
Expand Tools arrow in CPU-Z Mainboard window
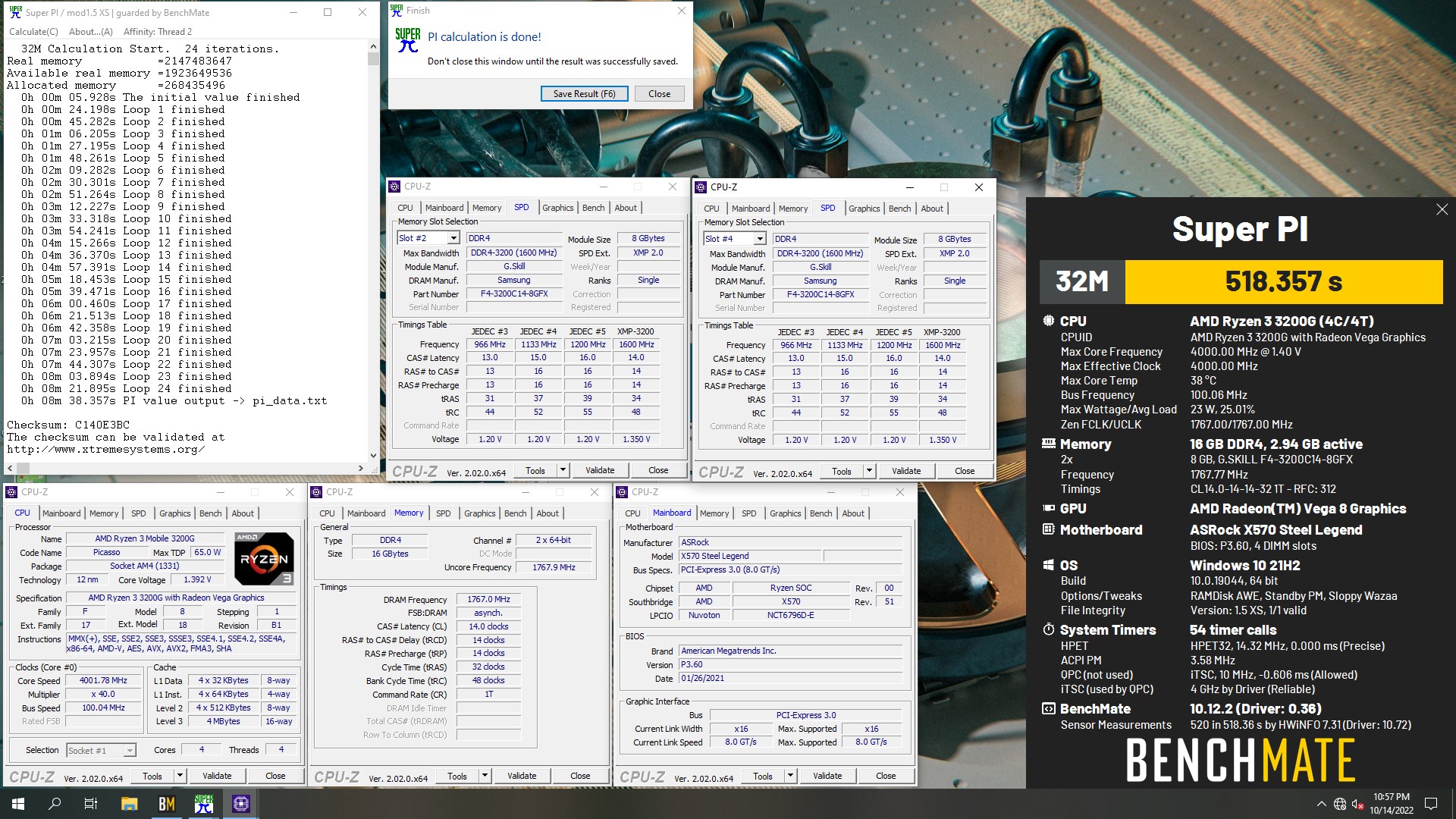click(x=790, y=776)
